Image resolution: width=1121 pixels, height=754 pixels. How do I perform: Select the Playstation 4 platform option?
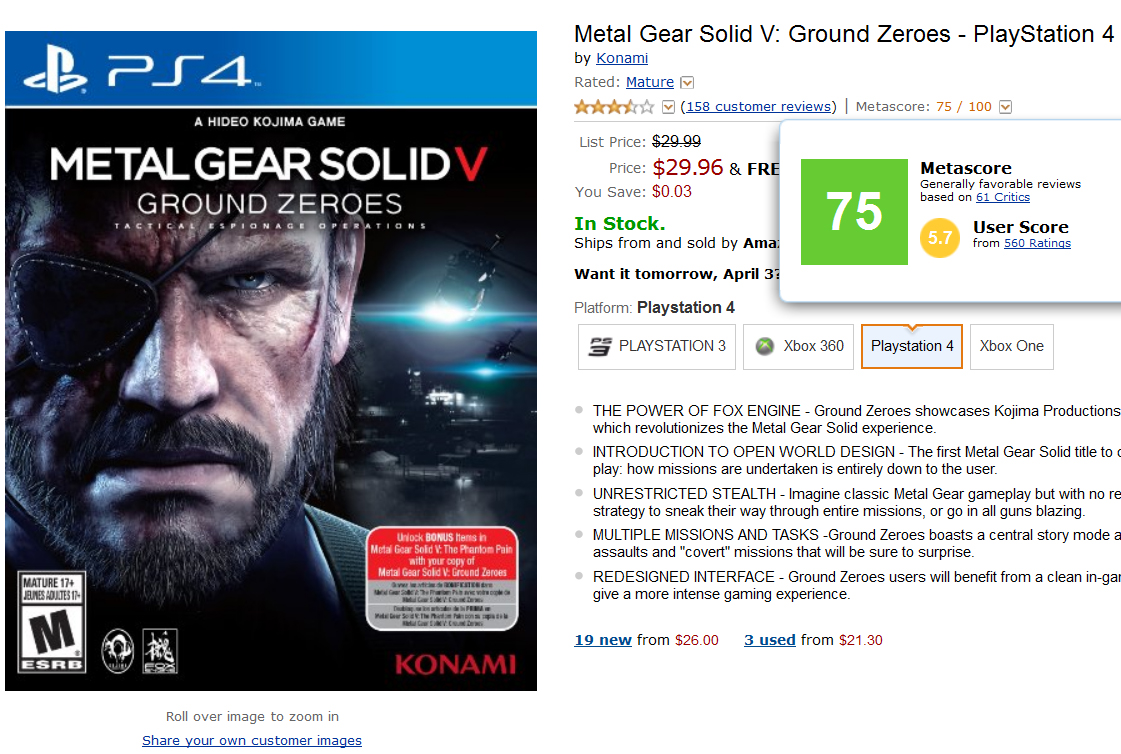coord(911,346)
